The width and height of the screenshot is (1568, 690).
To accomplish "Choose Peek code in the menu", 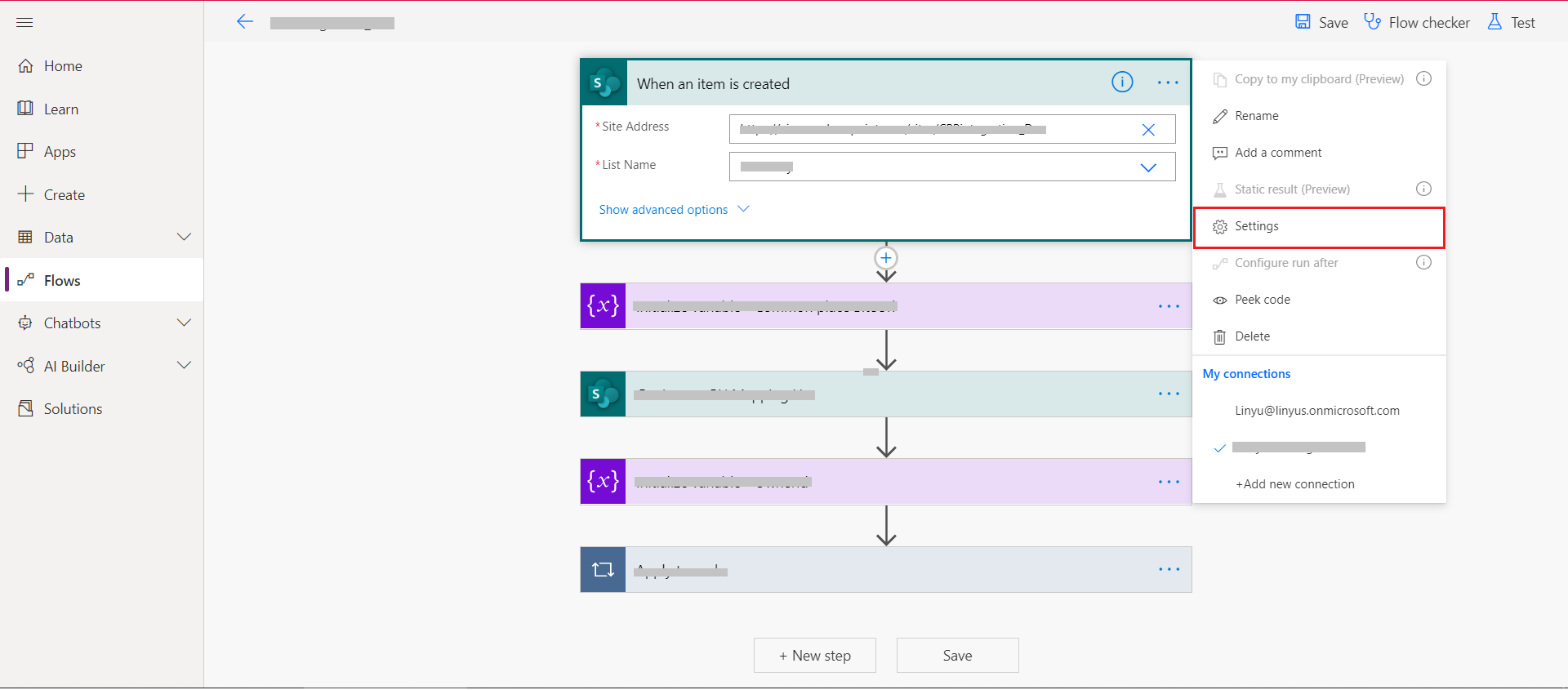I will [x=1262, y=300].
